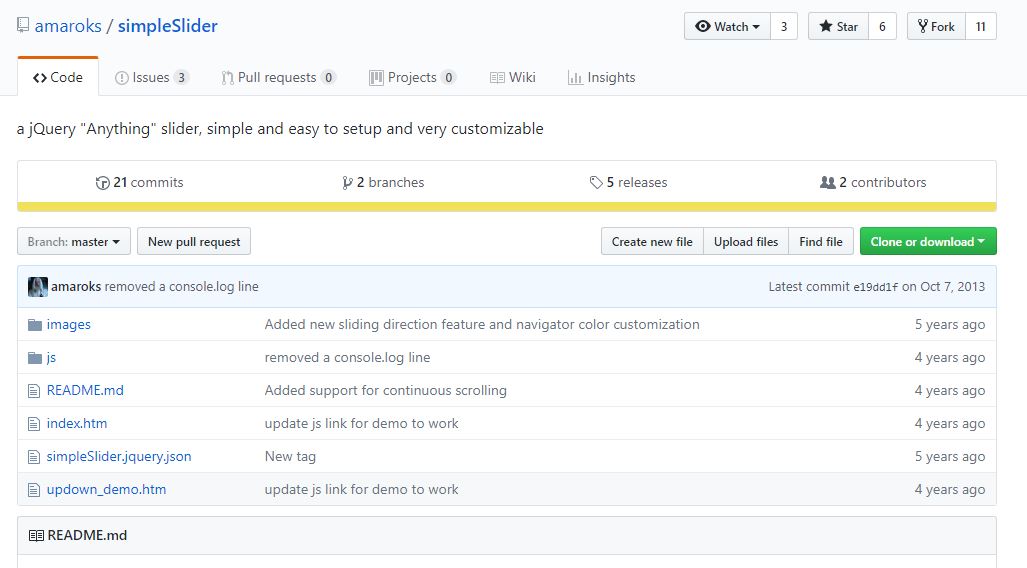Open the simpleSlider repository name link
This screenshot has width=1027, height=568.
point(168,26)
